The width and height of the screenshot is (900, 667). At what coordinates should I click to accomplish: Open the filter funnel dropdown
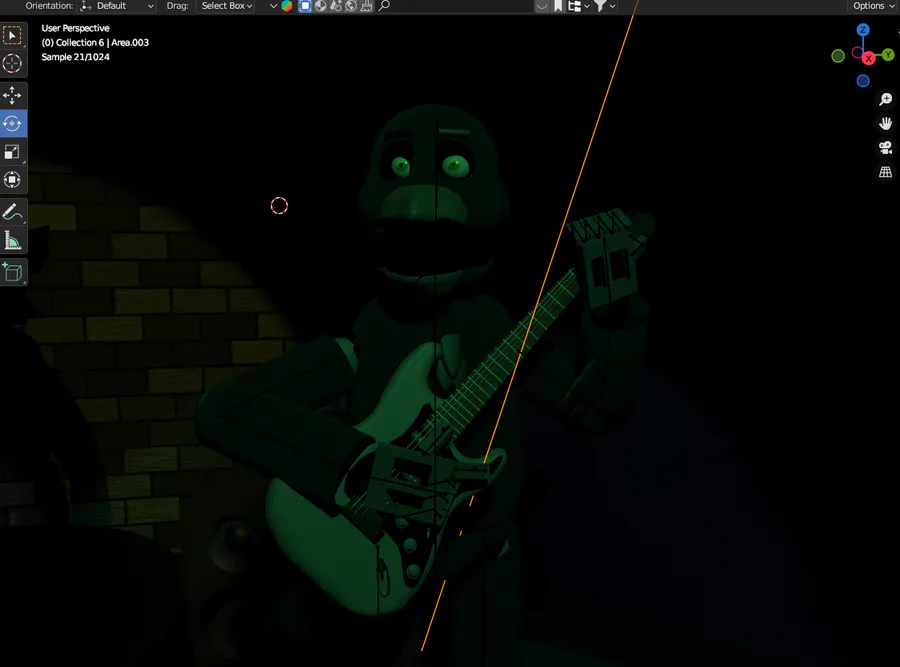coord(604,6)
